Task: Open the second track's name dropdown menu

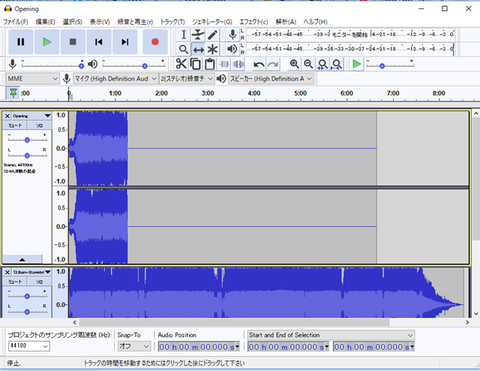Action: pyautogui.click(x=32, y=272)
